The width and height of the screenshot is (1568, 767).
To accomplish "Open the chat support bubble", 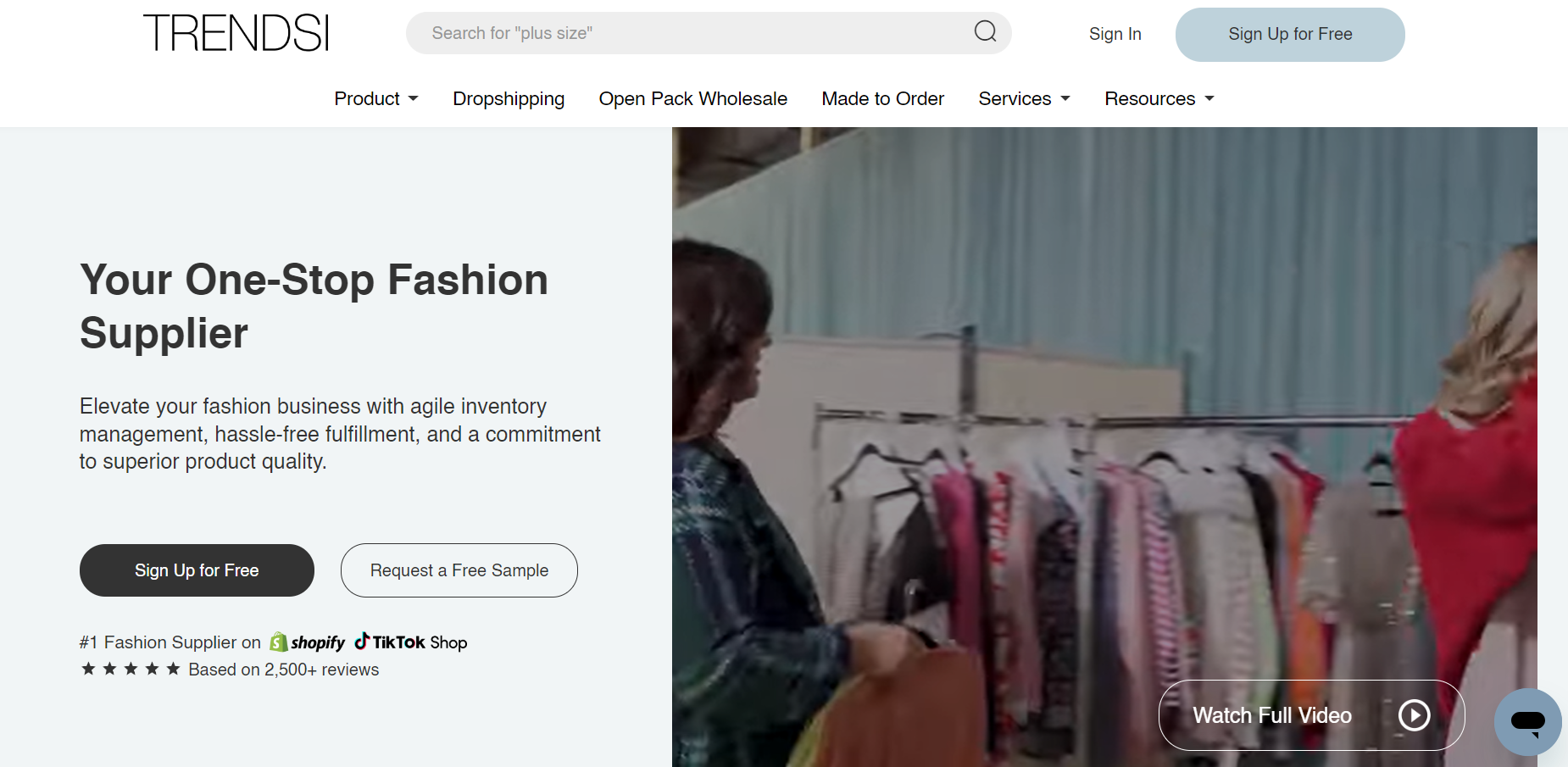I will pyautogui.click(x=1528, y=722).
